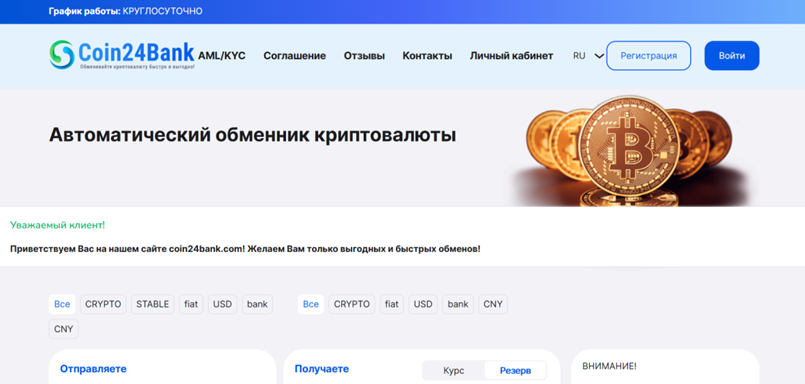Click the Отправляете heading
805x384 pixels.
point(93,369)
